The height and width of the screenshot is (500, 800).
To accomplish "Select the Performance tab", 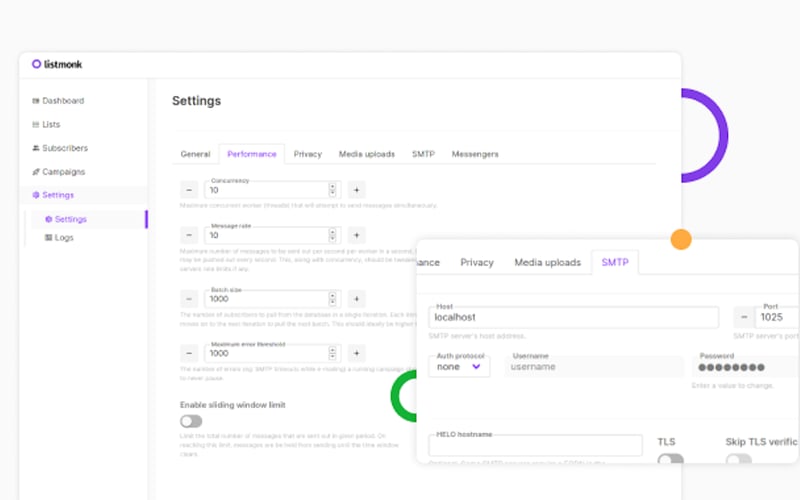I will pyautogui.click(x=252, y=154).
